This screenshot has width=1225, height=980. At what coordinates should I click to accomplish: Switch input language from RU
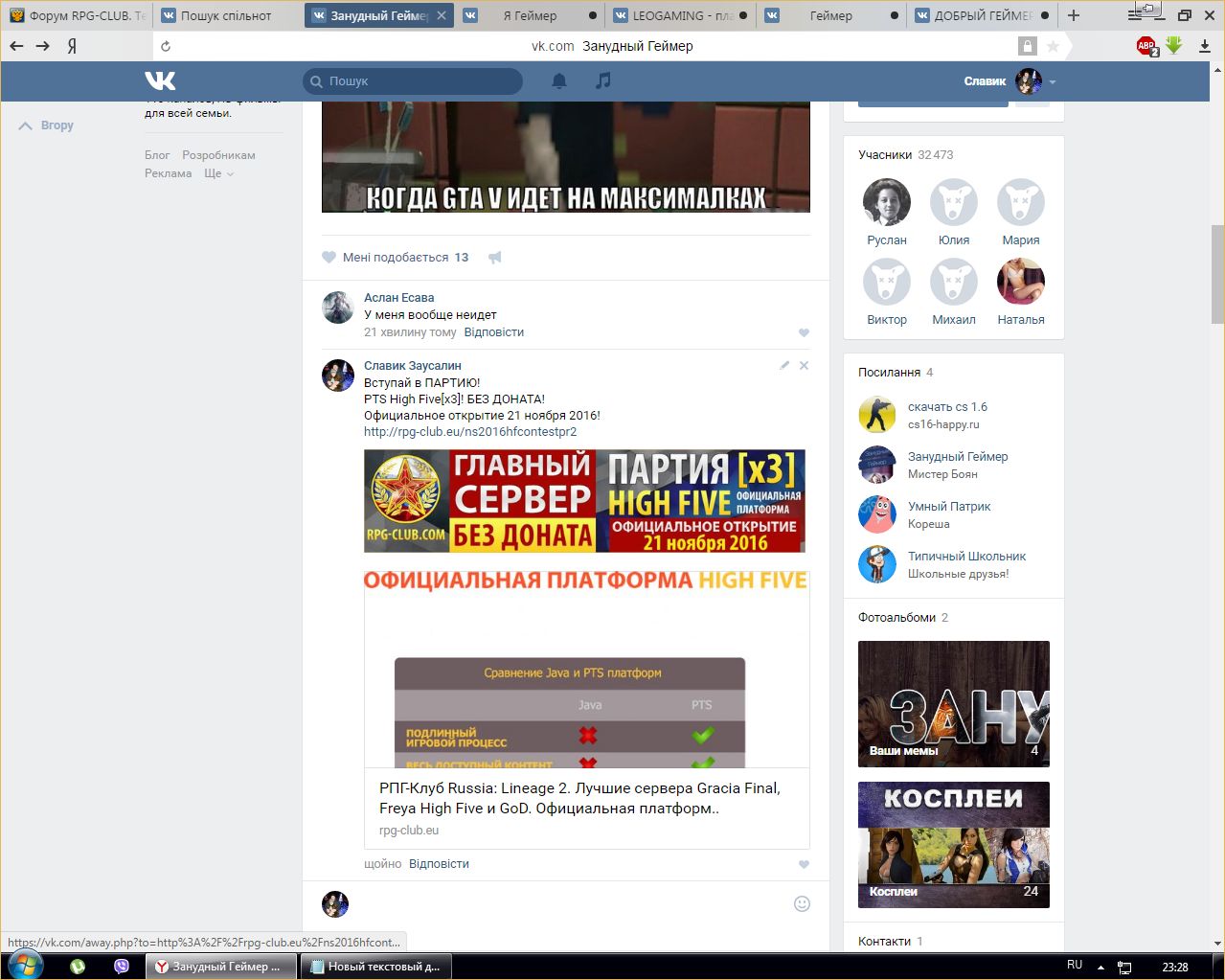(1075, 966)
